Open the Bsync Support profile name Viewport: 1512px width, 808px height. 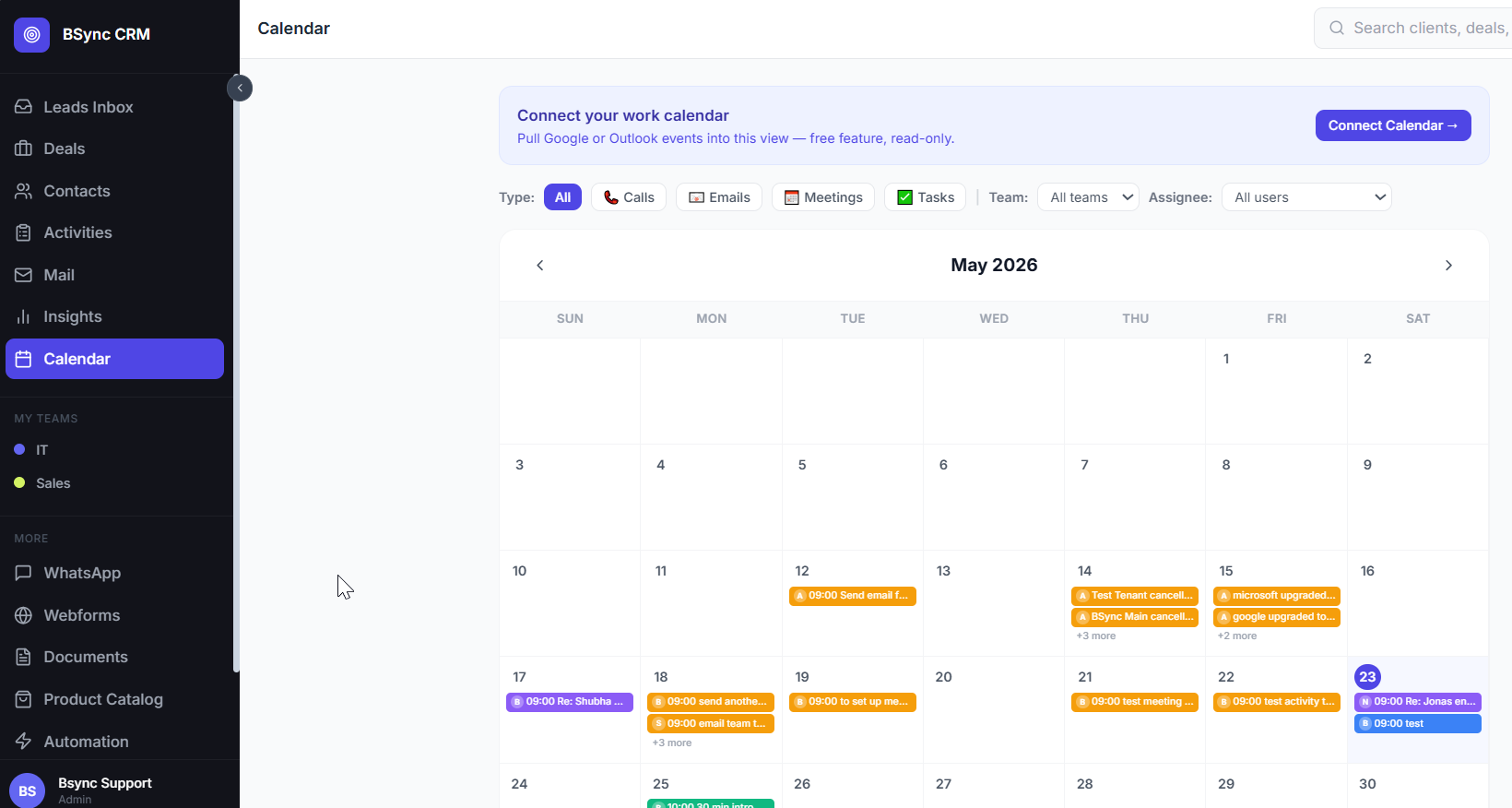[x=105, y=783]
